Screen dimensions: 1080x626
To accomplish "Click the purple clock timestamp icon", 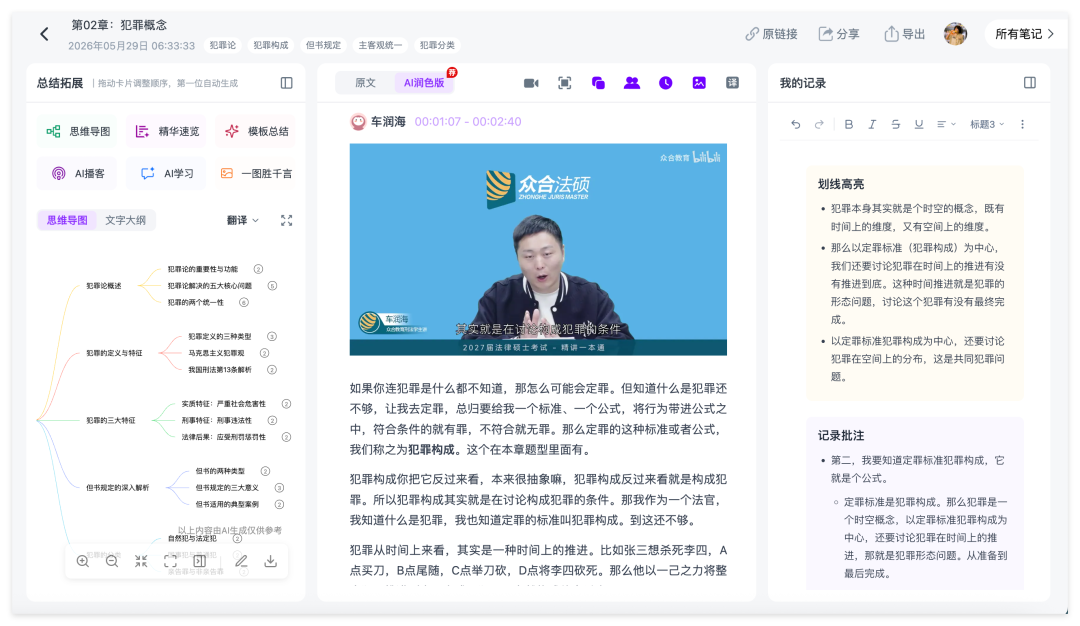I will [x=665, y=83].
